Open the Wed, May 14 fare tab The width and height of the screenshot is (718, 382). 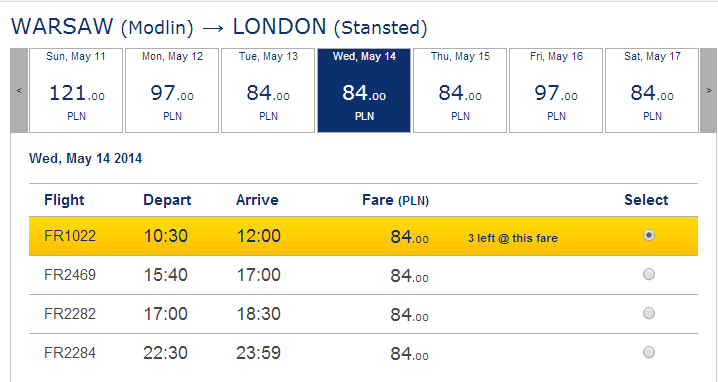[364, 90]
